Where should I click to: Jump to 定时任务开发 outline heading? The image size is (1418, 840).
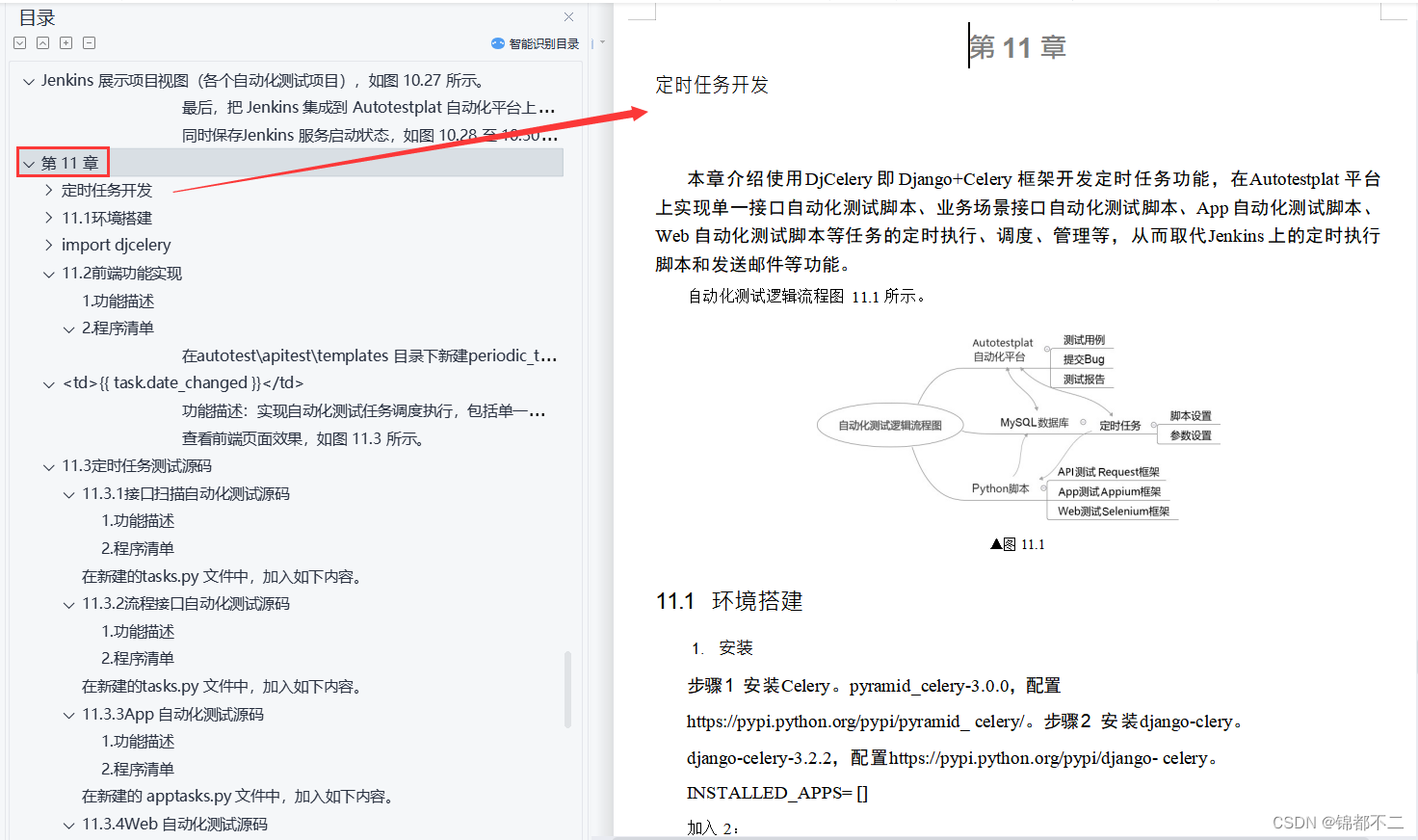pos(107,191)
